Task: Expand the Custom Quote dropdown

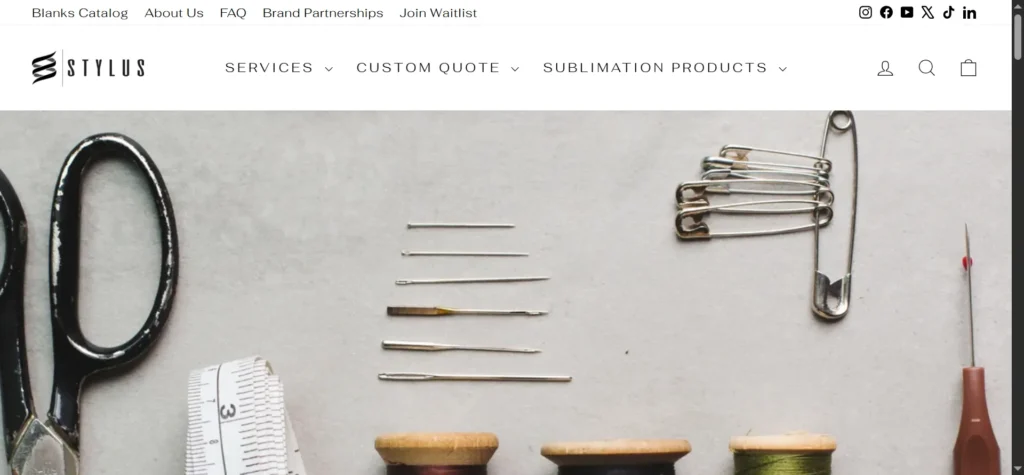Action: (438, 68)
